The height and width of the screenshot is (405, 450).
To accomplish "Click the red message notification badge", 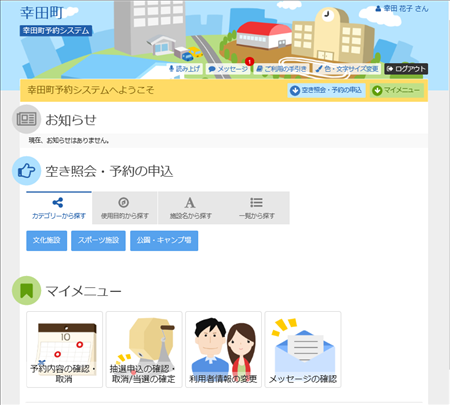I will (249, 62).
